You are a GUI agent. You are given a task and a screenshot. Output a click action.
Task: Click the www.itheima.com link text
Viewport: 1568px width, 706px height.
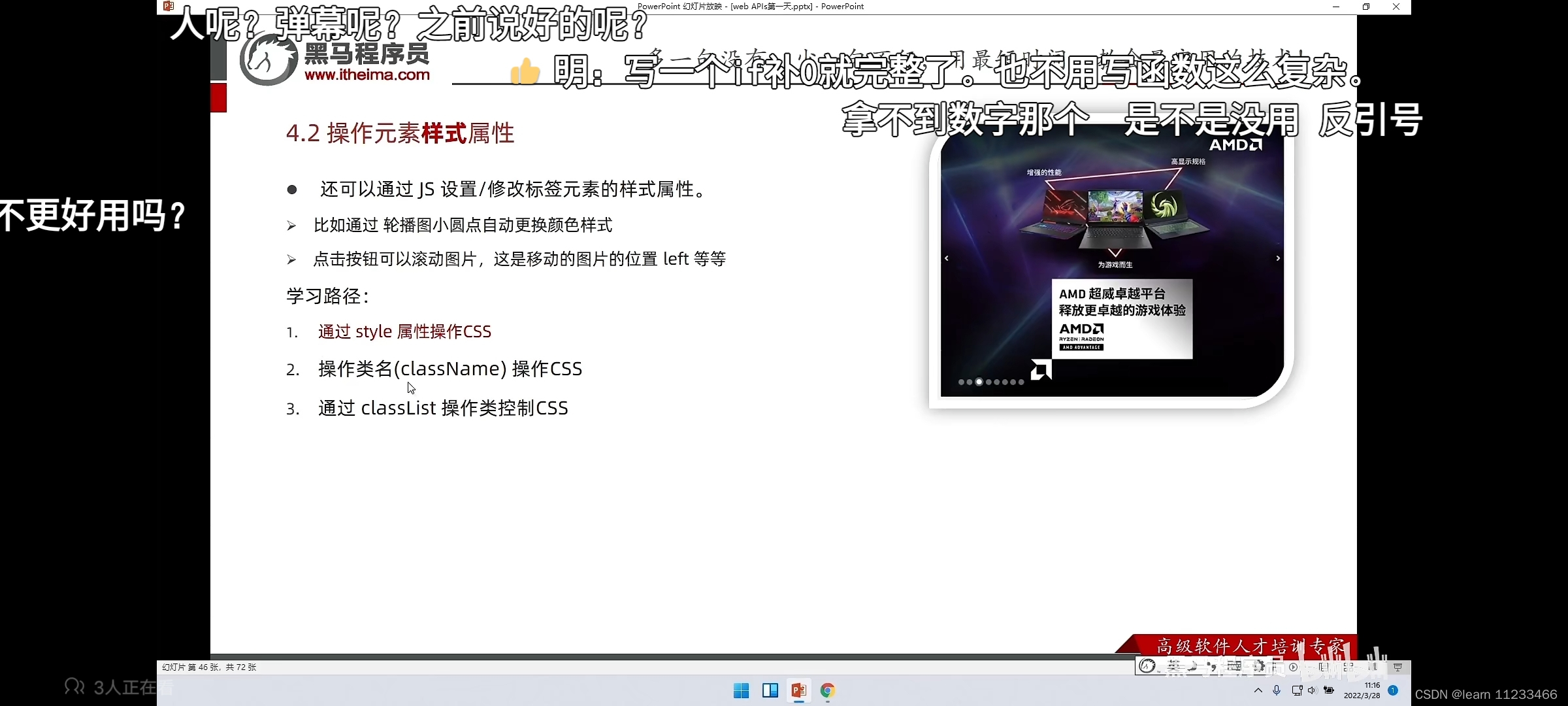[x=367, y=75]
